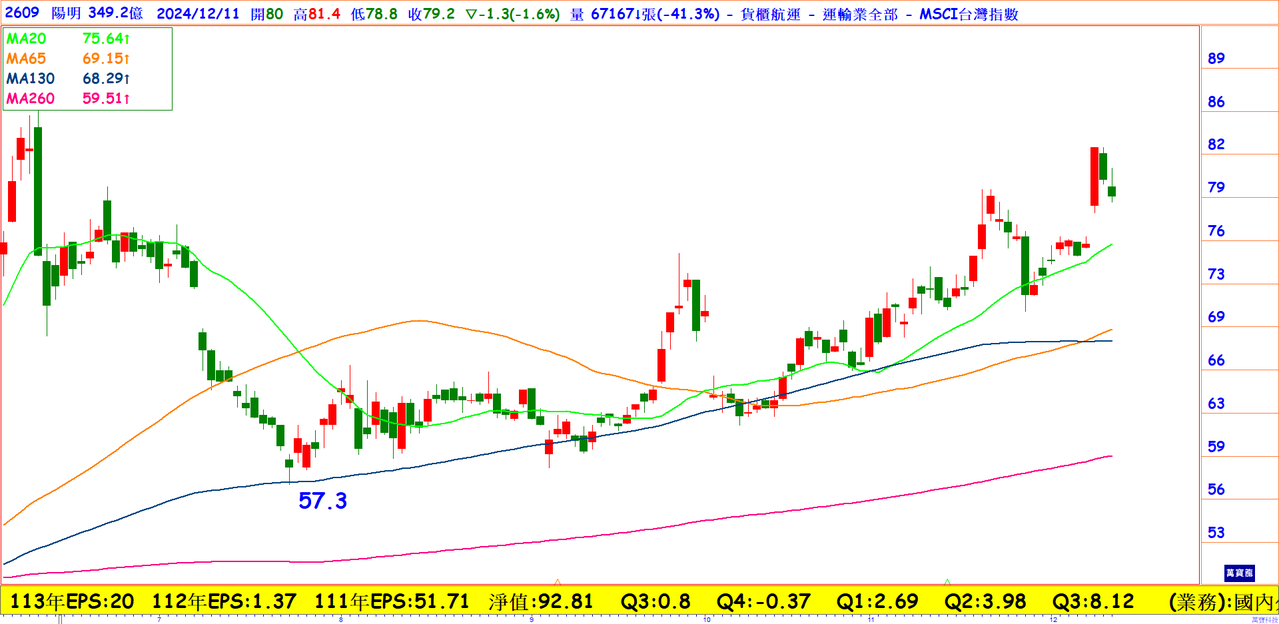1279x624 pixels.
Task: Click the 陽明 stock name
Action: tap(64, 14)
